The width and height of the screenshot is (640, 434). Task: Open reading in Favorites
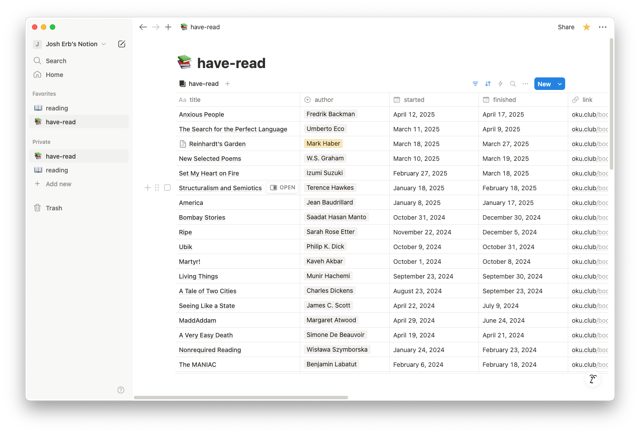tap(79, 108)
